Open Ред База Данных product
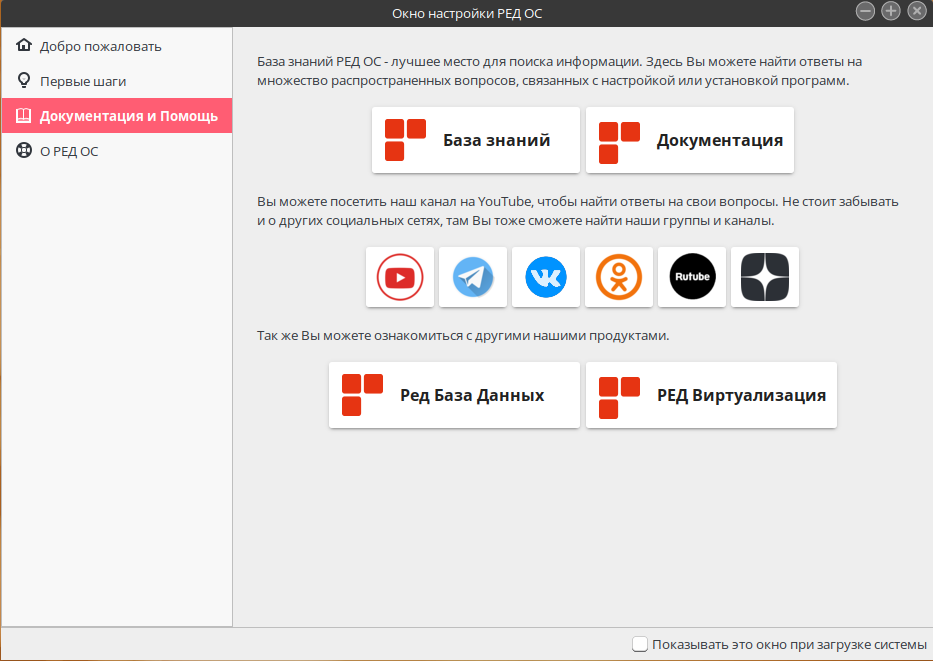 454,395
